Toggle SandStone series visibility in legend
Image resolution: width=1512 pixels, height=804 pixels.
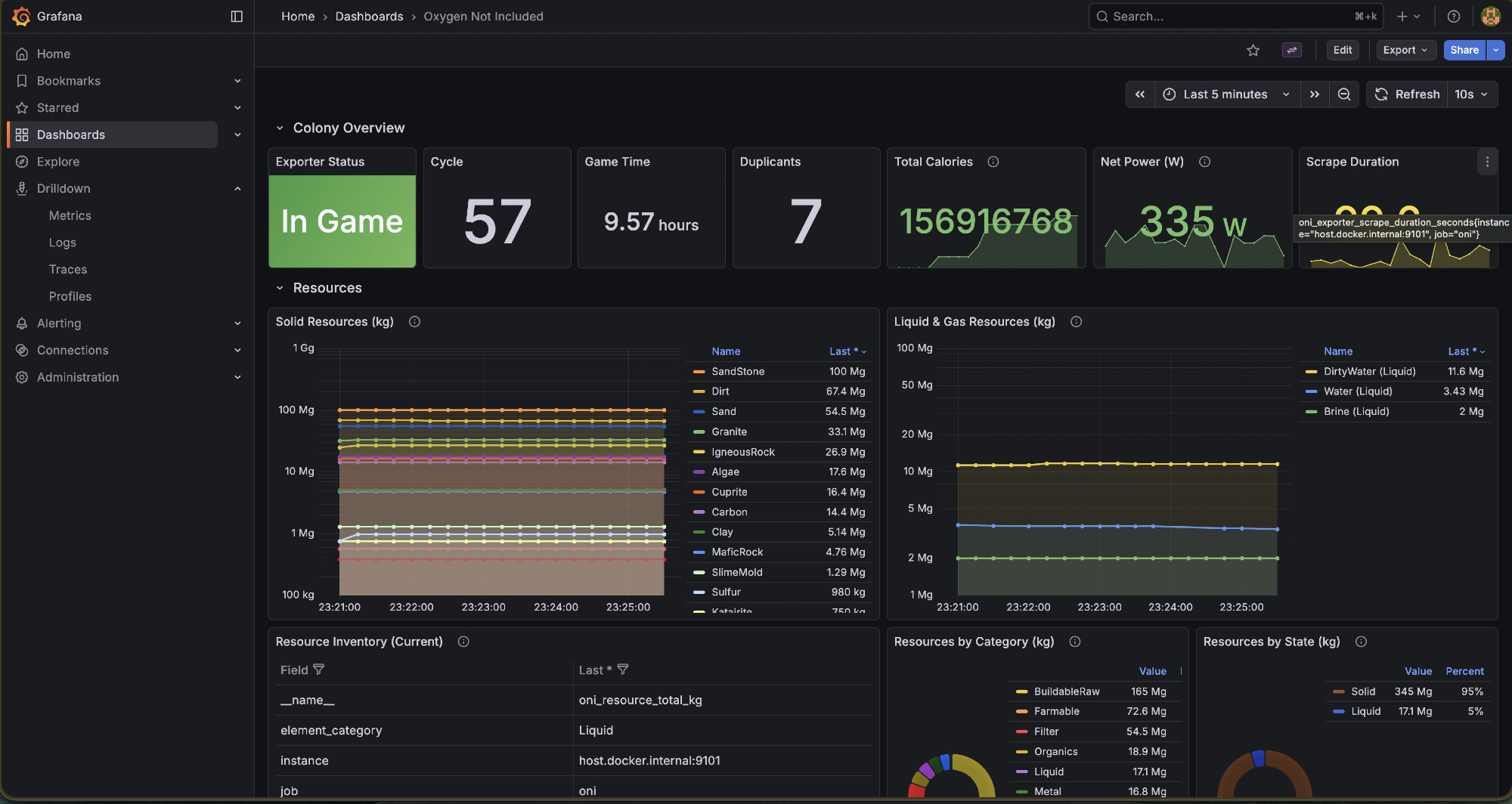pos(737,372)
